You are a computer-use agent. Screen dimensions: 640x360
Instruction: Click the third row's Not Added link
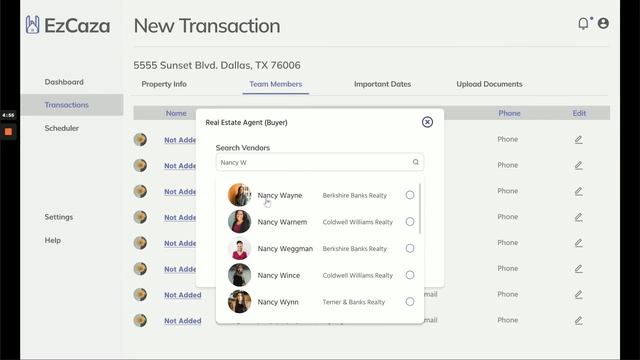pos(180,191)
